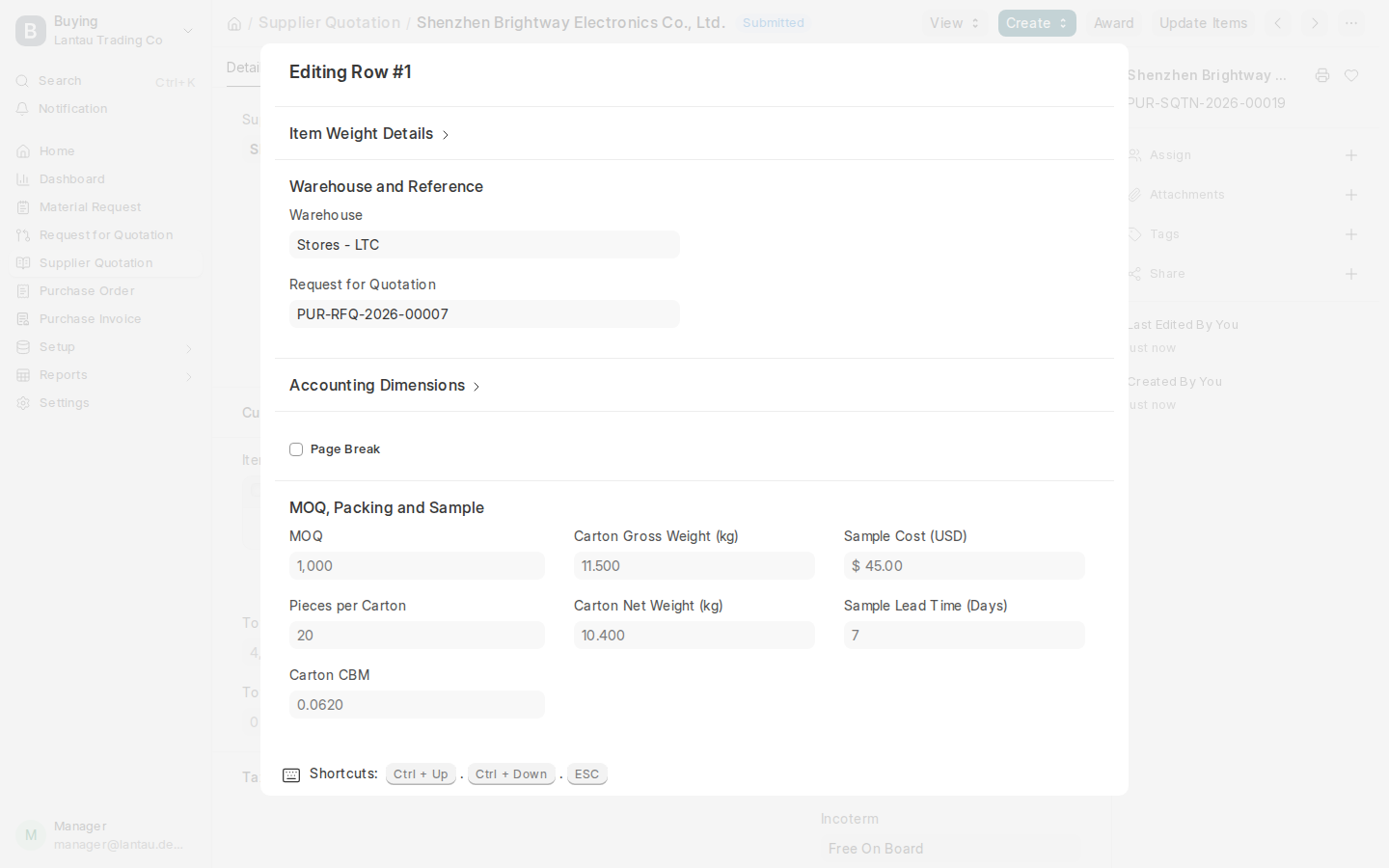
Task: Click the Carton Gross Weight field
Action: [x=694, y=566]
